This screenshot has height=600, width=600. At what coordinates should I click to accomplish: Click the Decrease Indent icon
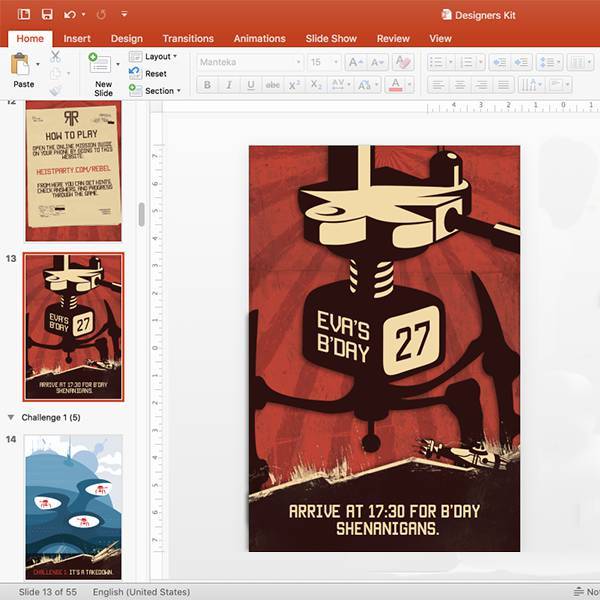tap(499, 62)
